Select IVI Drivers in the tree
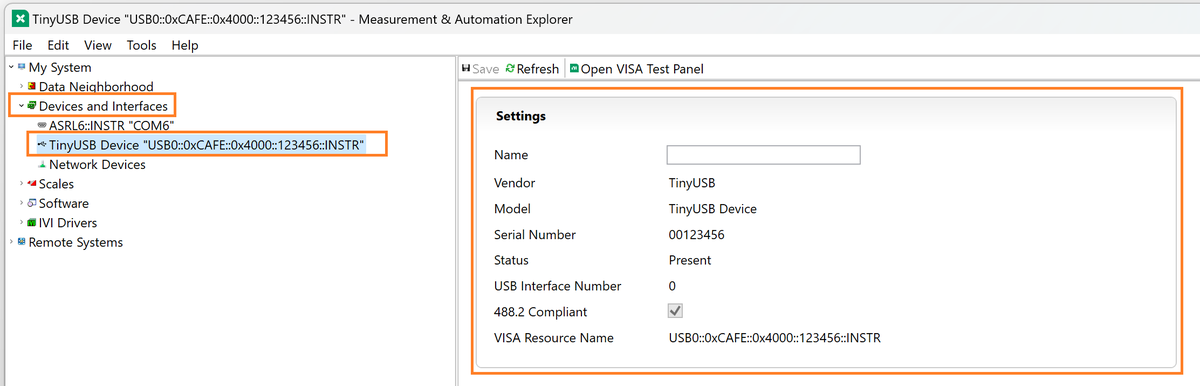This screenshot has width=1200, height=386. 68,223
